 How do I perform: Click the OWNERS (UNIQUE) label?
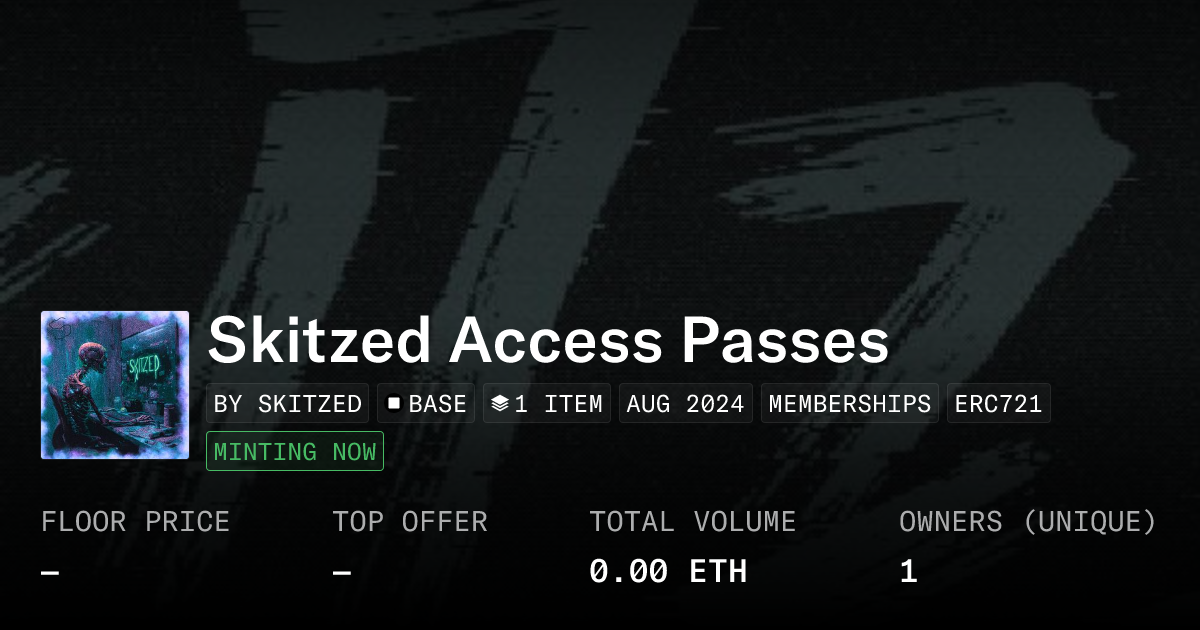pos(1028,522)
